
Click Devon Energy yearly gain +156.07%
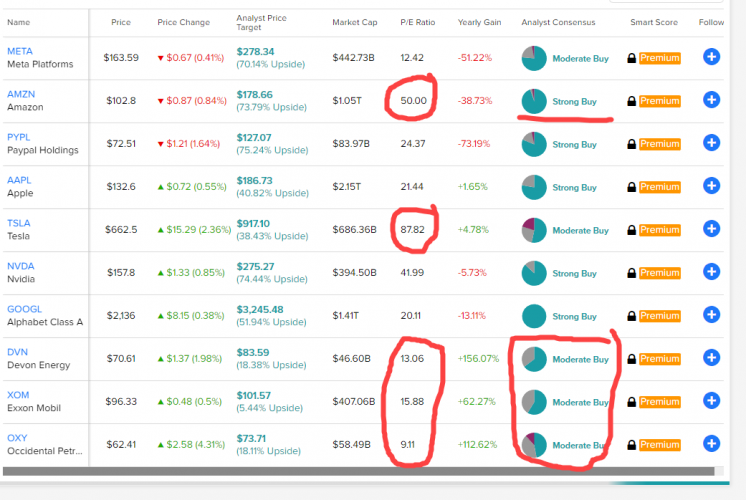tap(478, 358)
